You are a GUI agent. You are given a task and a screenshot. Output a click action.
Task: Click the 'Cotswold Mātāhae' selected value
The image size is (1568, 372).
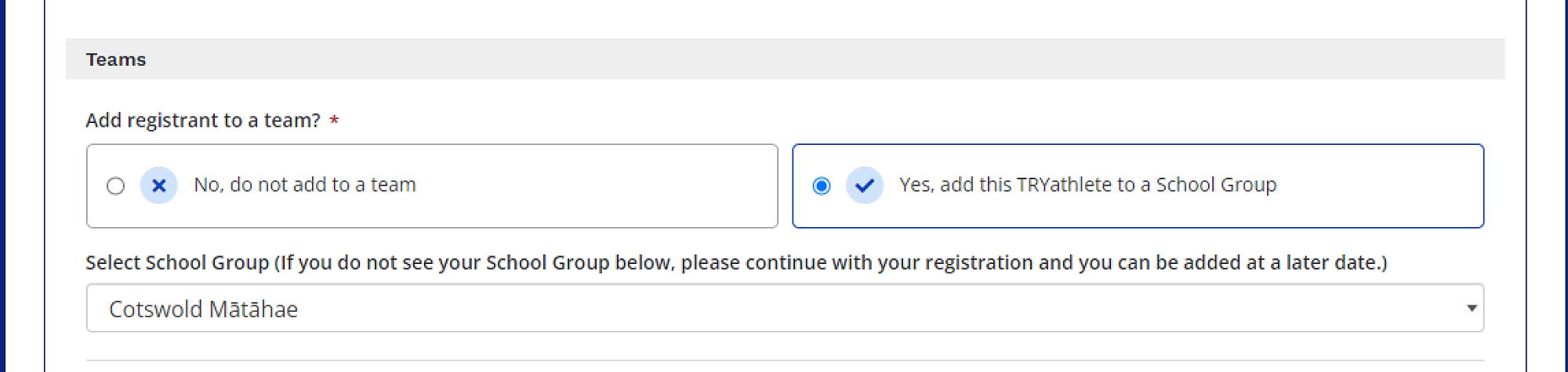[203, 309]
